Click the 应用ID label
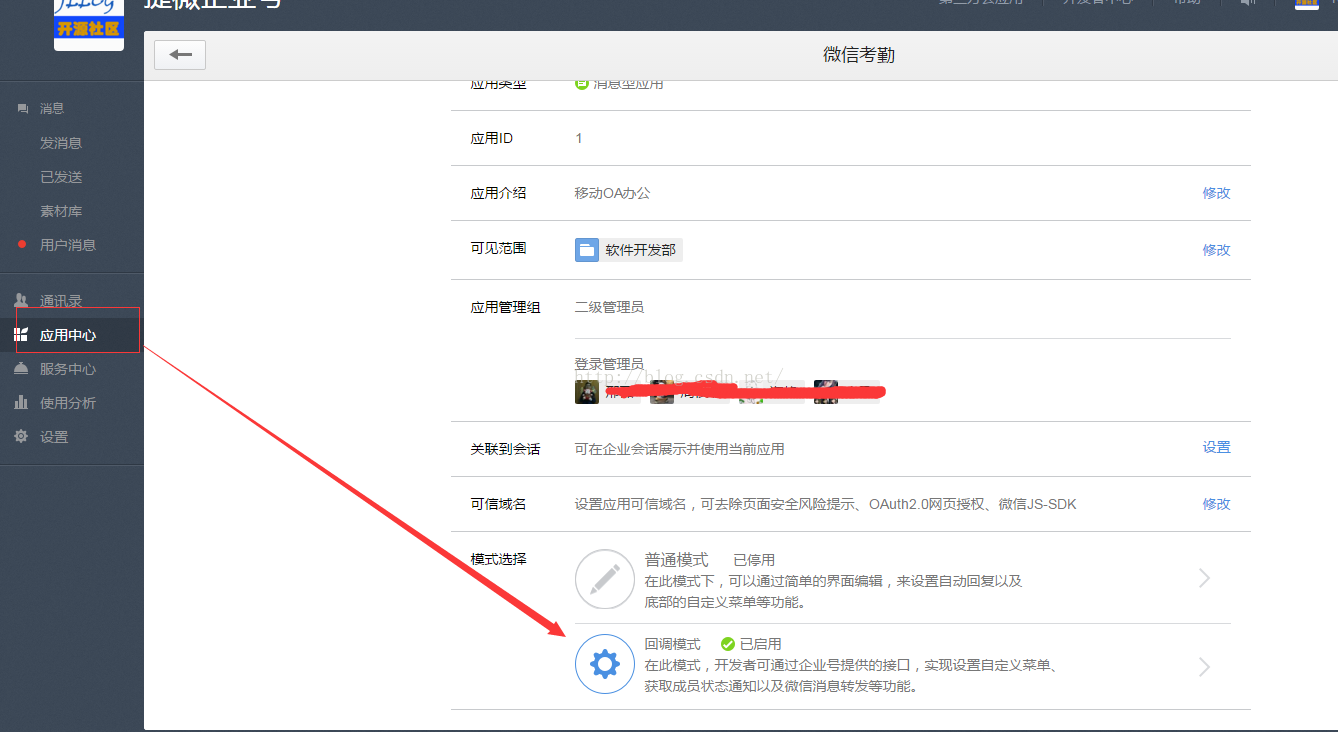This screenshot has width=1338, height=732. (x=491, y=138)
